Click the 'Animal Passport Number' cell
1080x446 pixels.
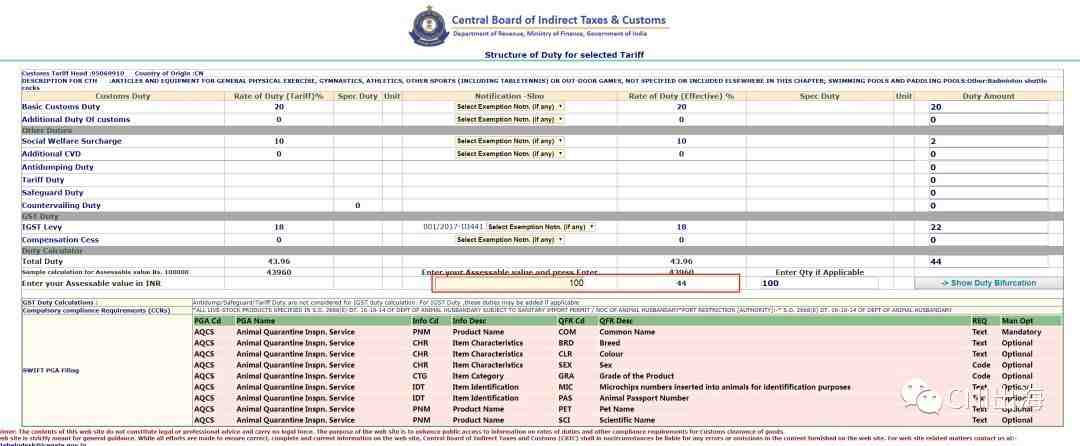click(x=644, y=398)
